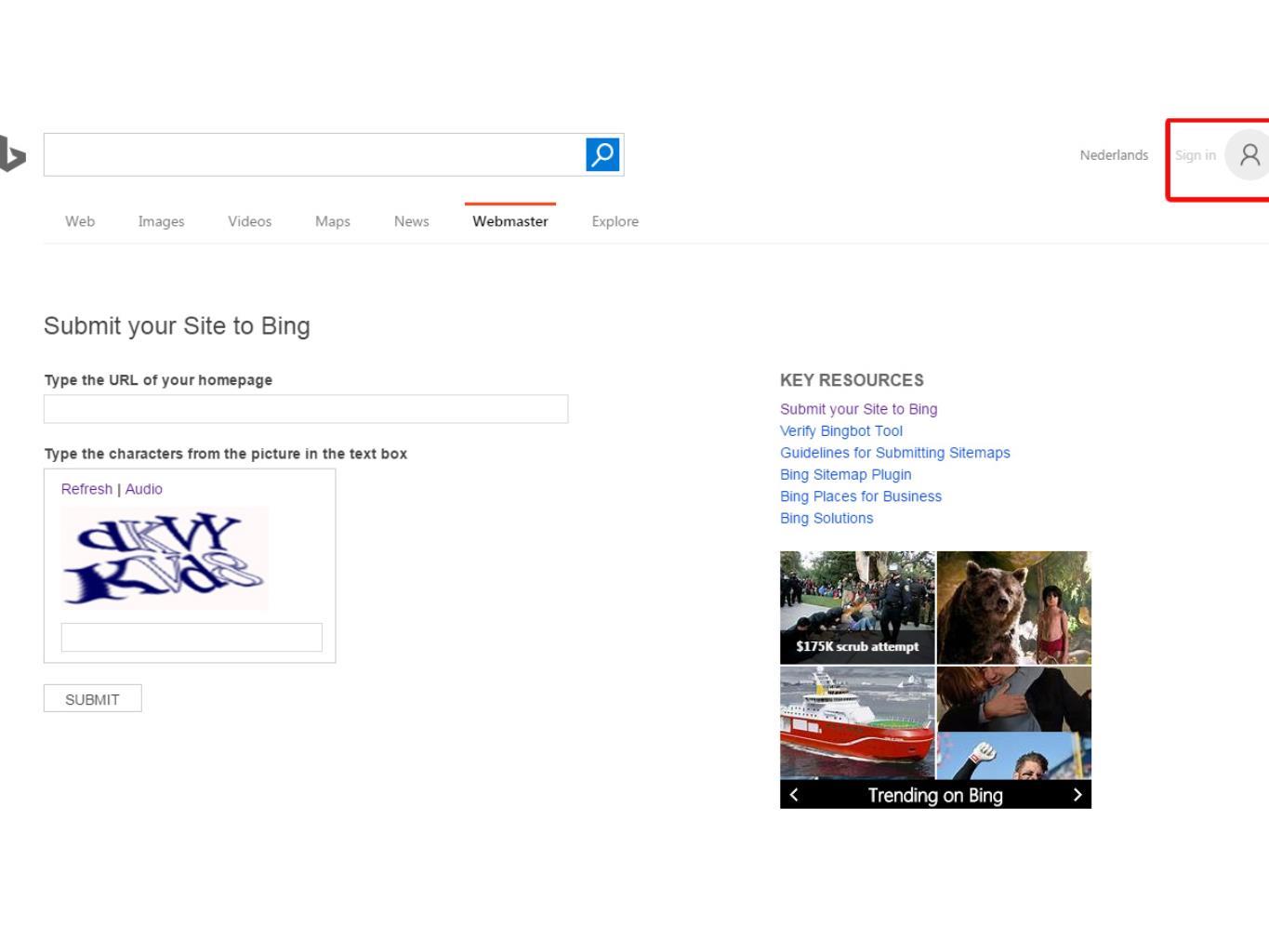Open the bear and boy trending thumbnail
The height and width of the screenshot is (952, 1269).
pyautogui.click(x=1014, y=607)
